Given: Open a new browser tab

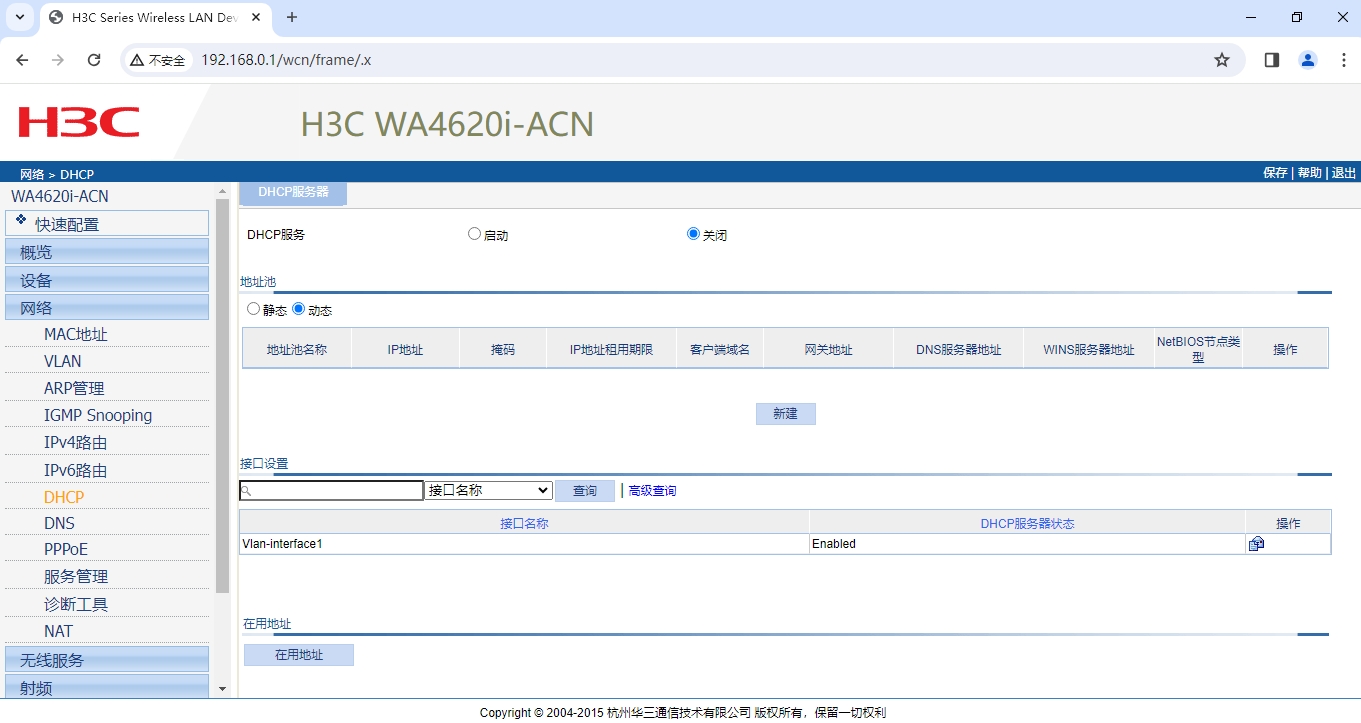Looking at the screenshot, I should tap(292, 17).
